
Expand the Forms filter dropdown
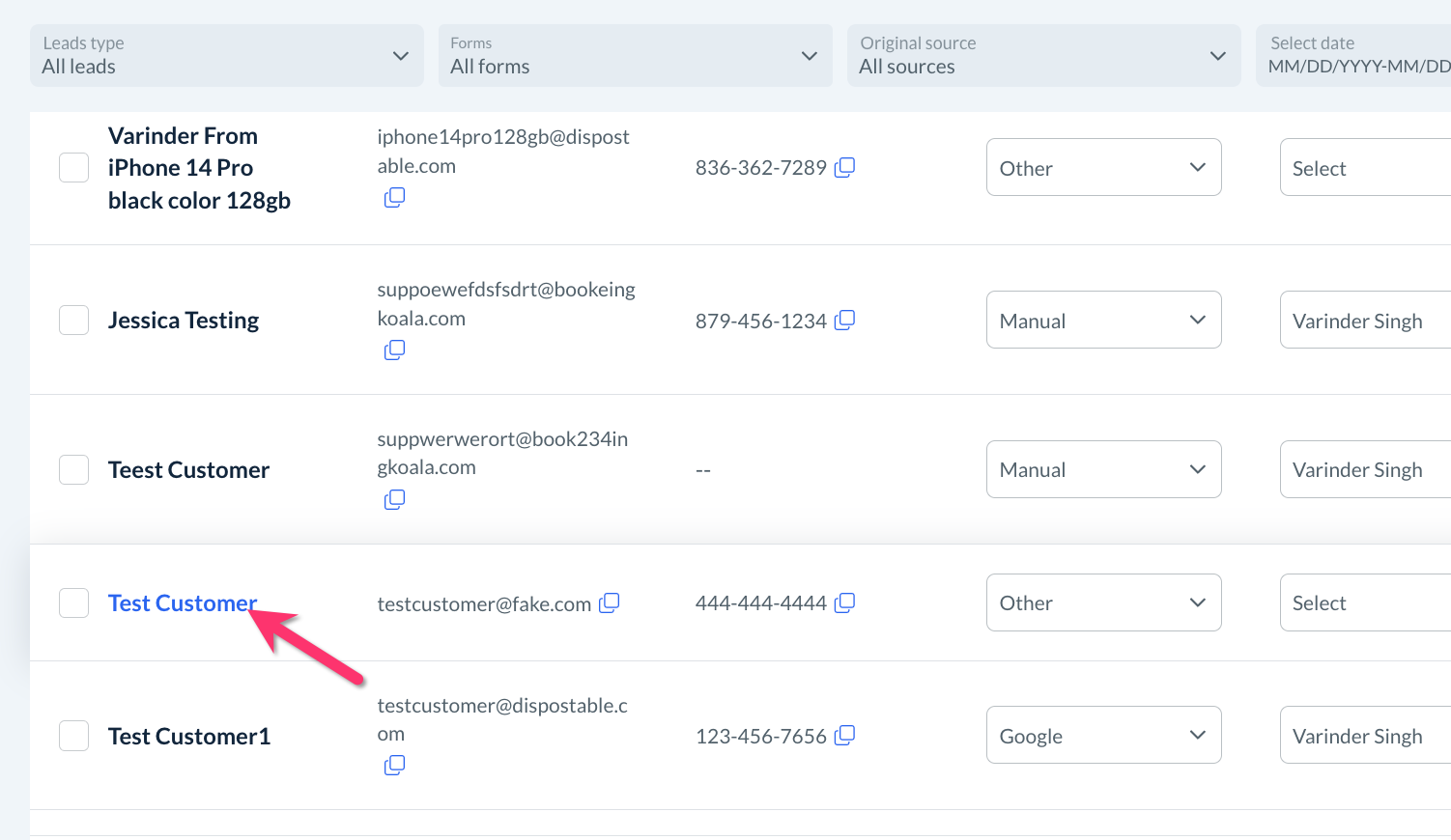(x=635, y=56)
